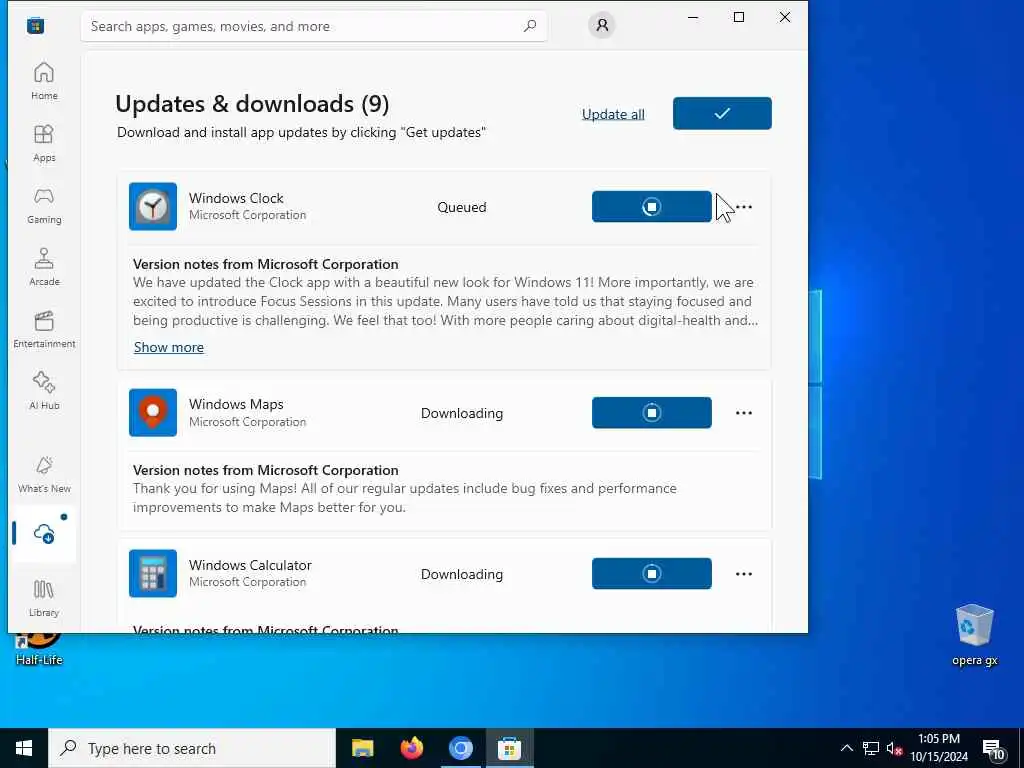The height and width of the screenshot is (768, 1024).
Task: Expand Clock version notes with Show more
Action: click(x=168, y=347)
